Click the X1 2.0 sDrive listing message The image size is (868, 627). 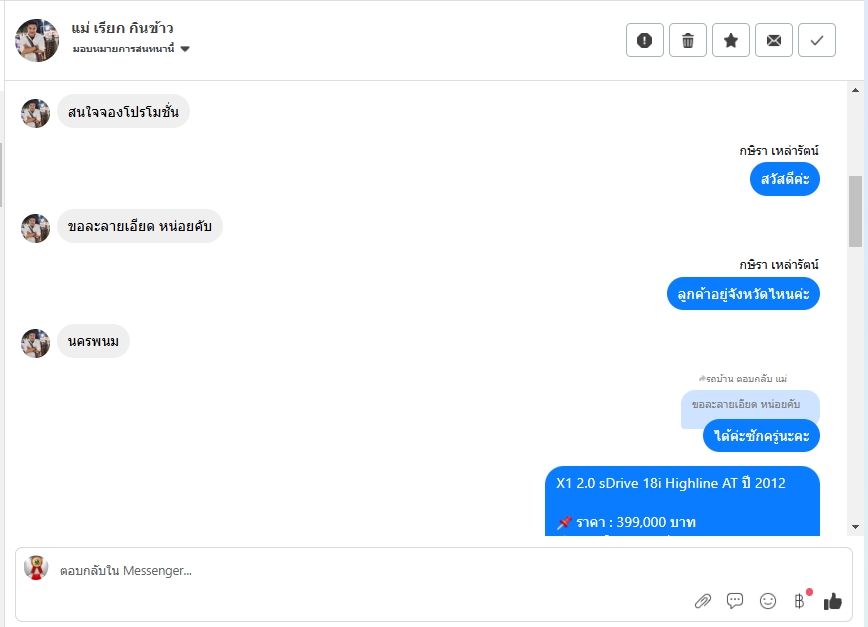pos(682,501)
